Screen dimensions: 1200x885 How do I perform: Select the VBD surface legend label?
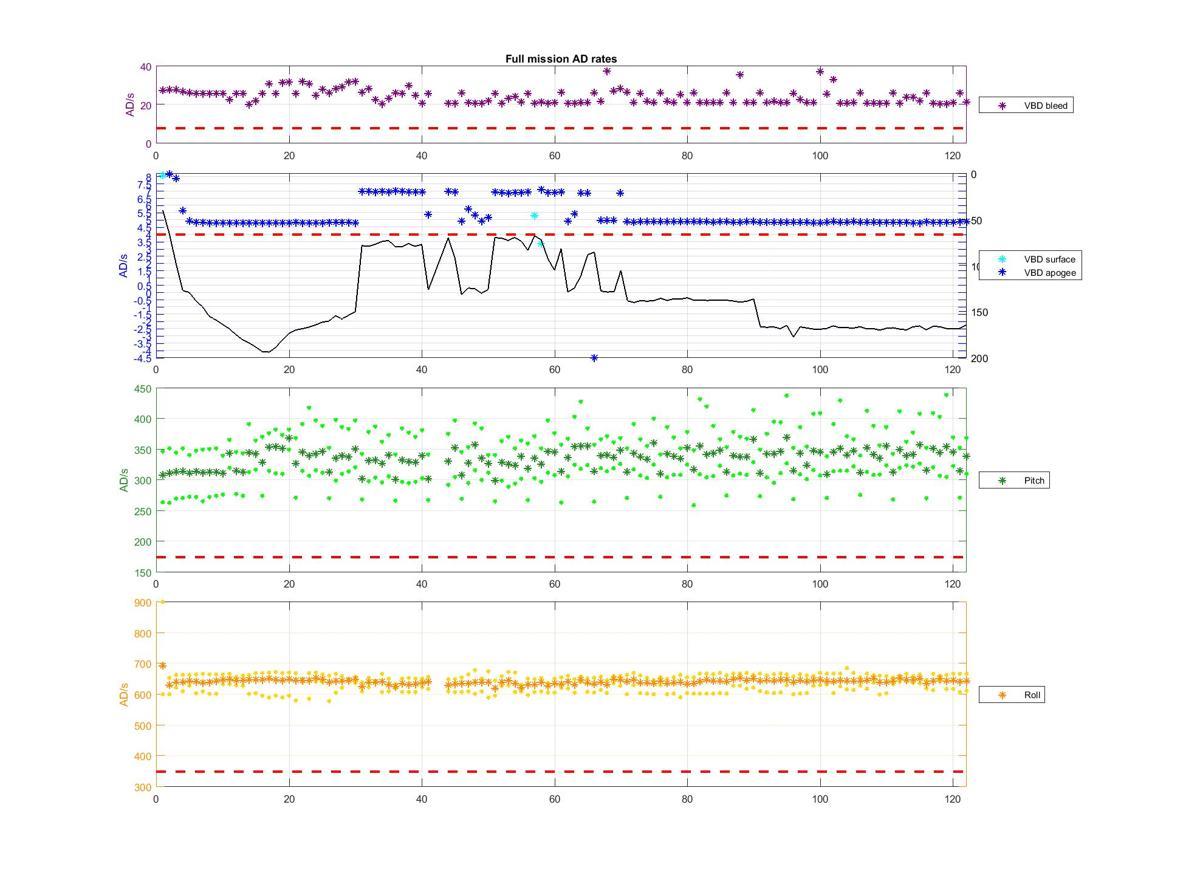1048,259
